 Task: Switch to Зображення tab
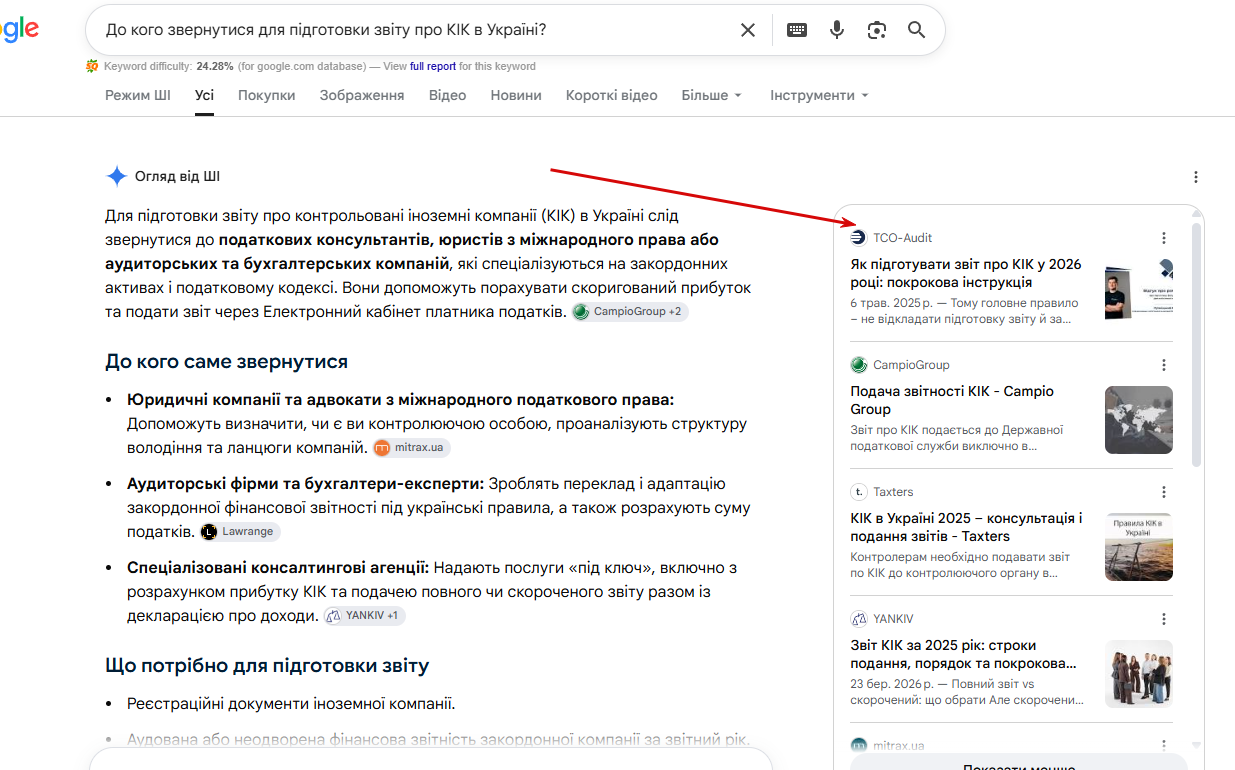[x=362, y=95]
